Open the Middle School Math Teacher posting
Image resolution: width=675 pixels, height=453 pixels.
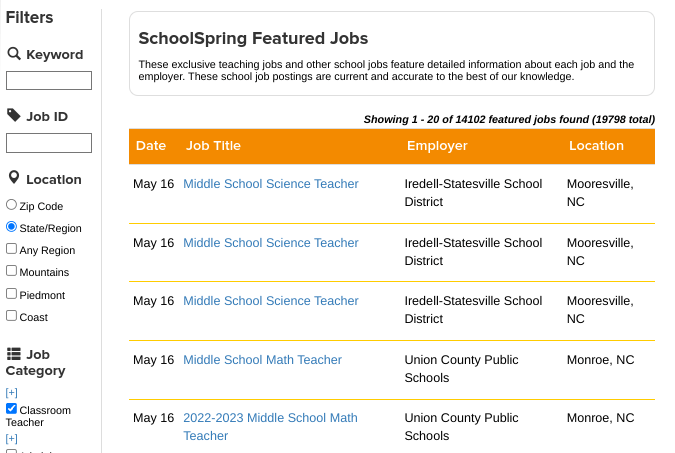(262, 360)
